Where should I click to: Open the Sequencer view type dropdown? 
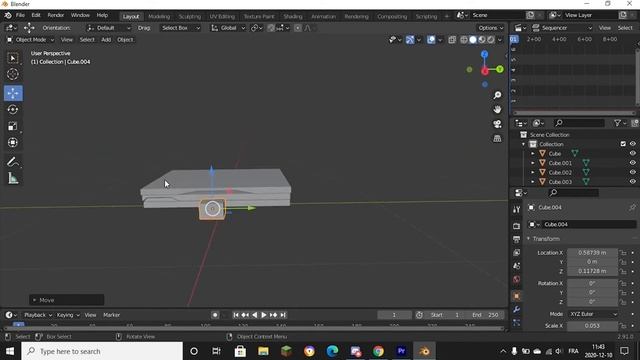(x=562, y=28)
